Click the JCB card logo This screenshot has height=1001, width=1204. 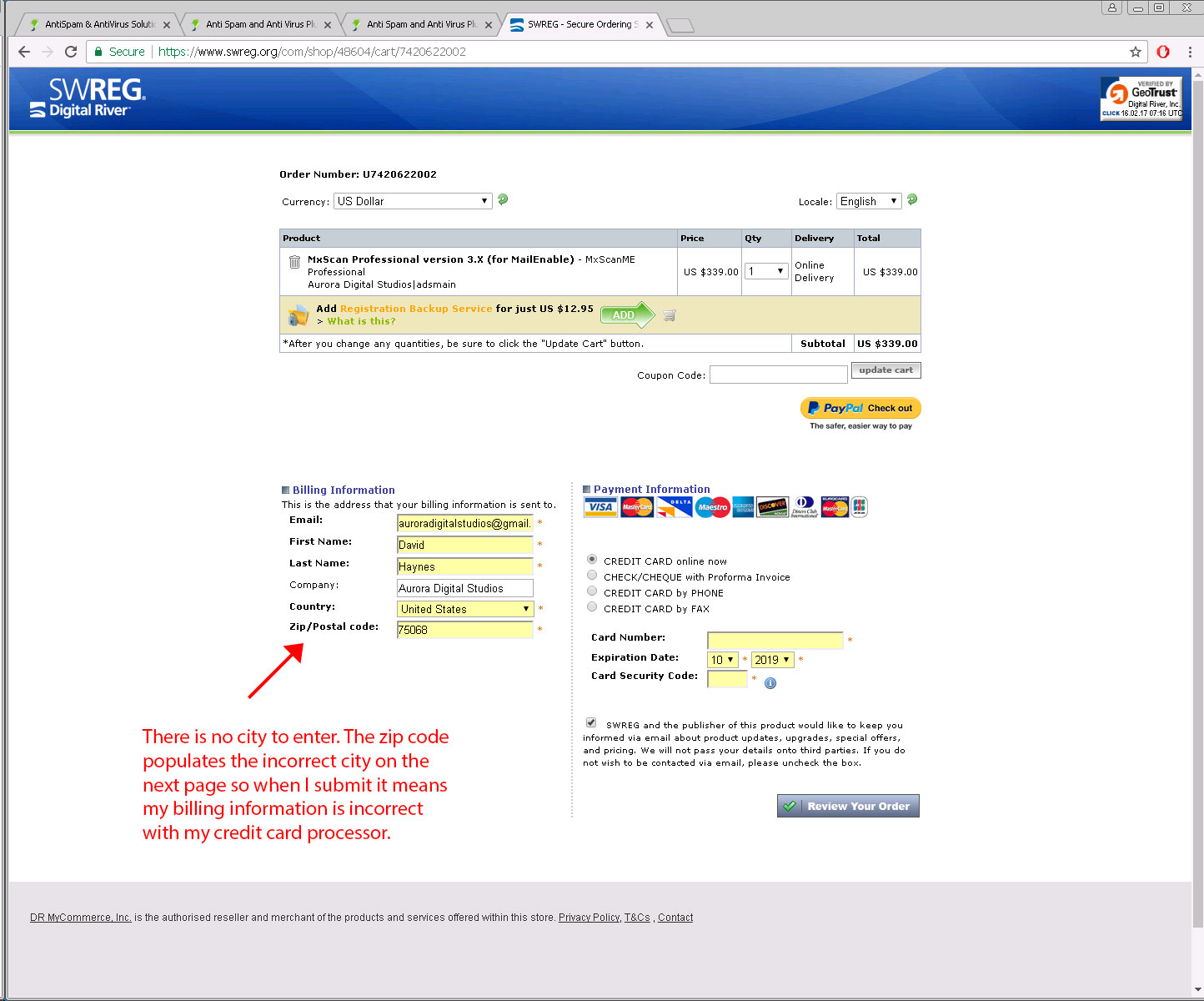click(860, 507)
